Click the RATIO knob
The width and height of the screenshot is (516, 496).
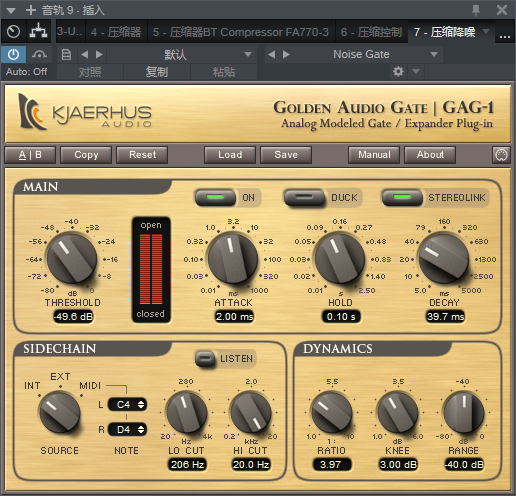coord(331,413)
